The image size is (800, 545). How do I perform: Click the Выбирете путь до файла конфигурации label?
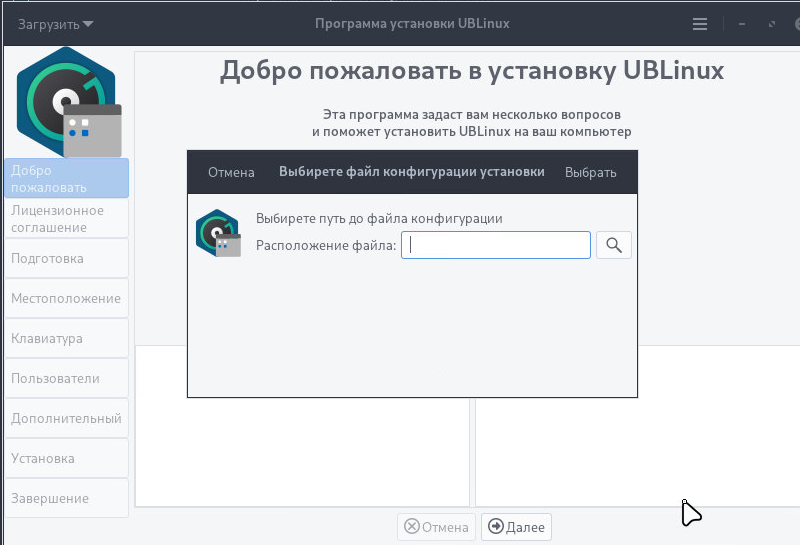tap(379, 218)
